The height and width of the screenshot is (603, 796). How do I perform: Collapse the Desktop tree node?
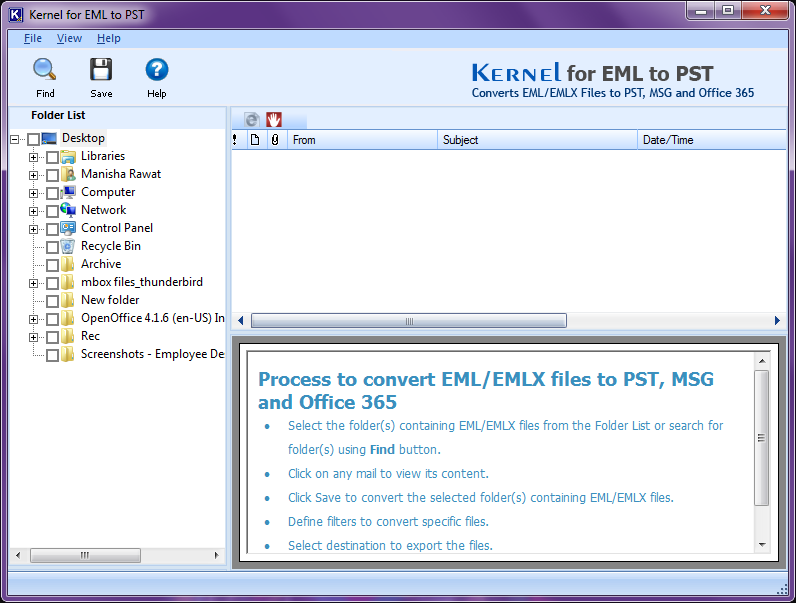click(x=15, y=139)
